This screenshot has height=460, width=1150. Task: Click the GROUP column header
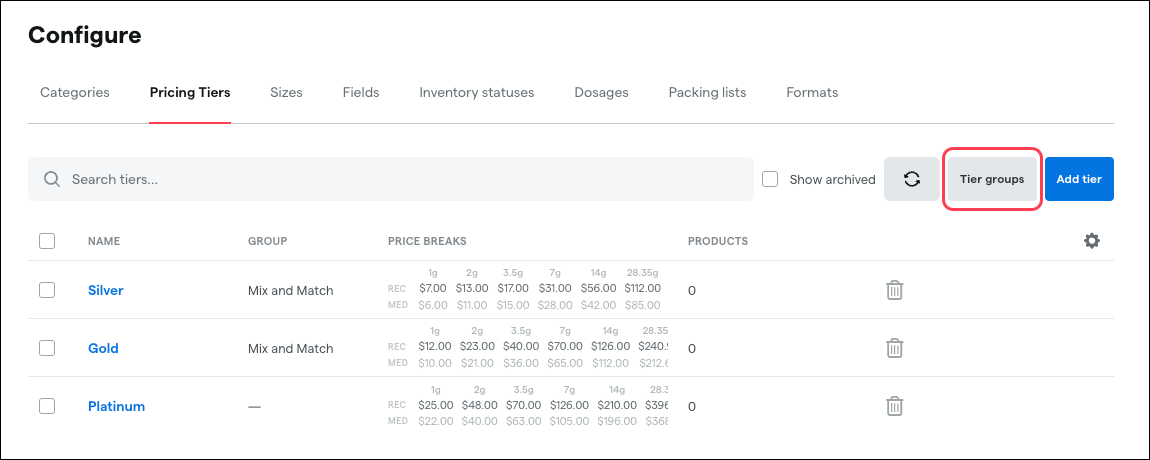[268, 241]
